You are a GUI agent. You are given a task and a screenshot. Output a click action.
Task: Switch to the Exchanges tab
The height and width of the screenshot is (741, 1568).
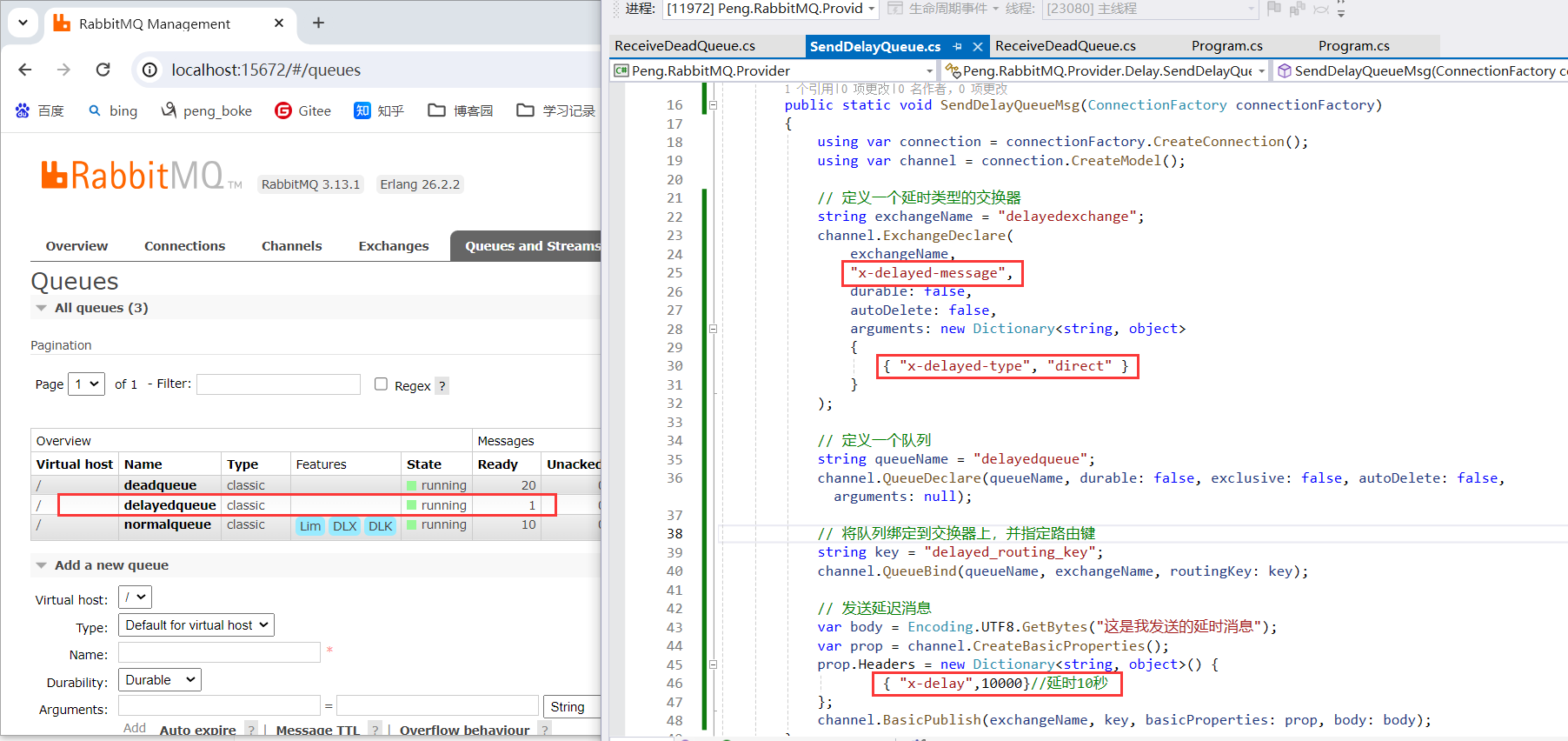(x=394, y=246)
